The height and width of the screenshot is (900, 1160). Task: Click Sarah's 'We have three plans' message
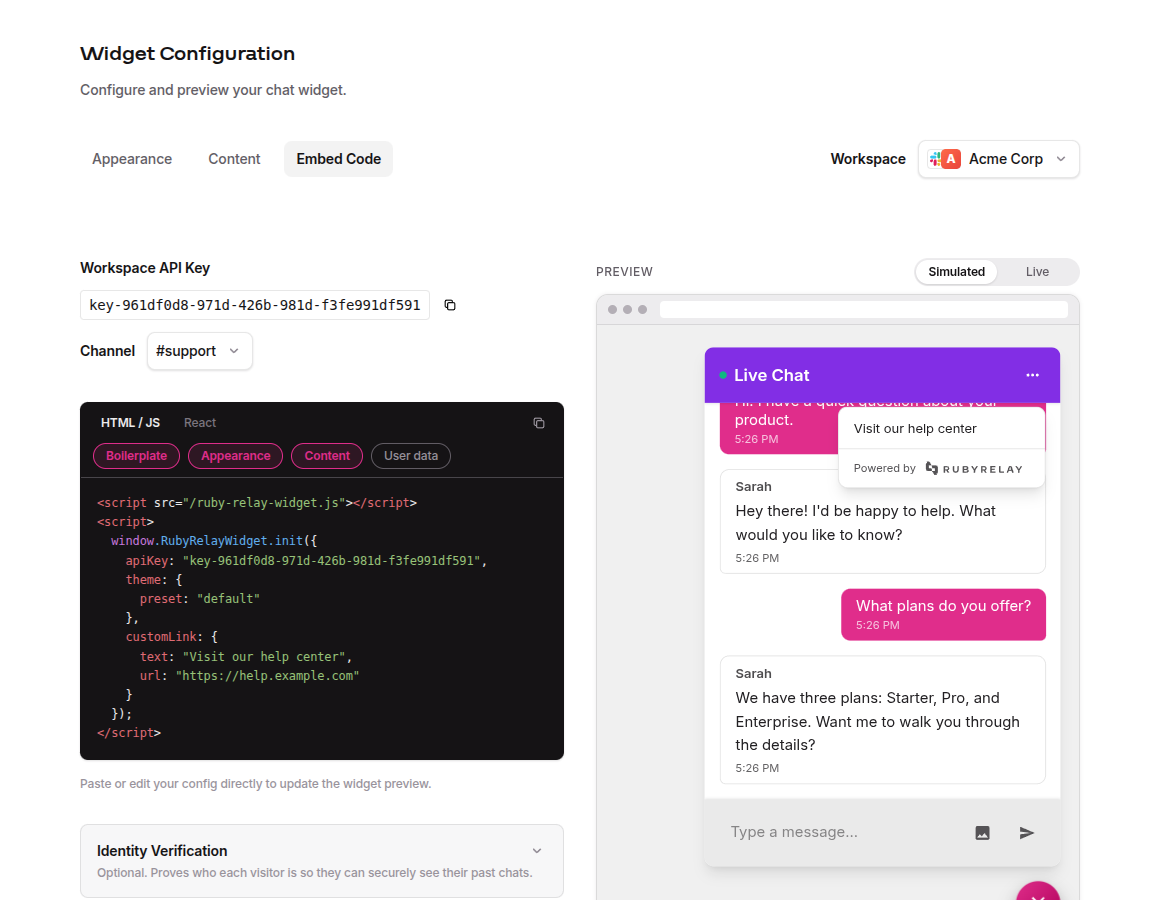point(883,720)
